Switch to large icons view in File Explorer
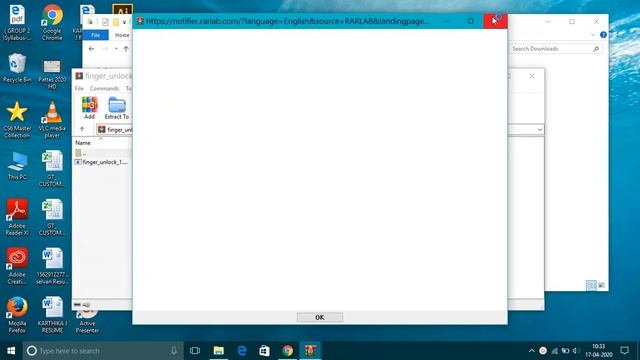Image resolution: width=640 pixels, height=360 pixels. pyautogui.click(x=601, y=285)
